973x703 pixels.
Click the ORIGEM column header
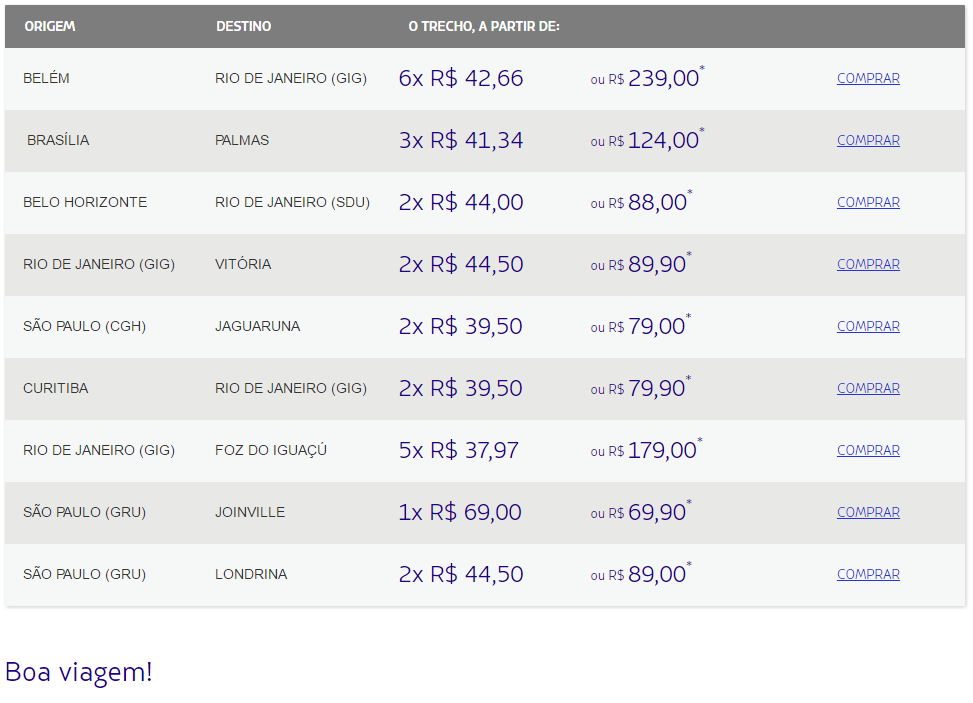click(x=50, y=26)
